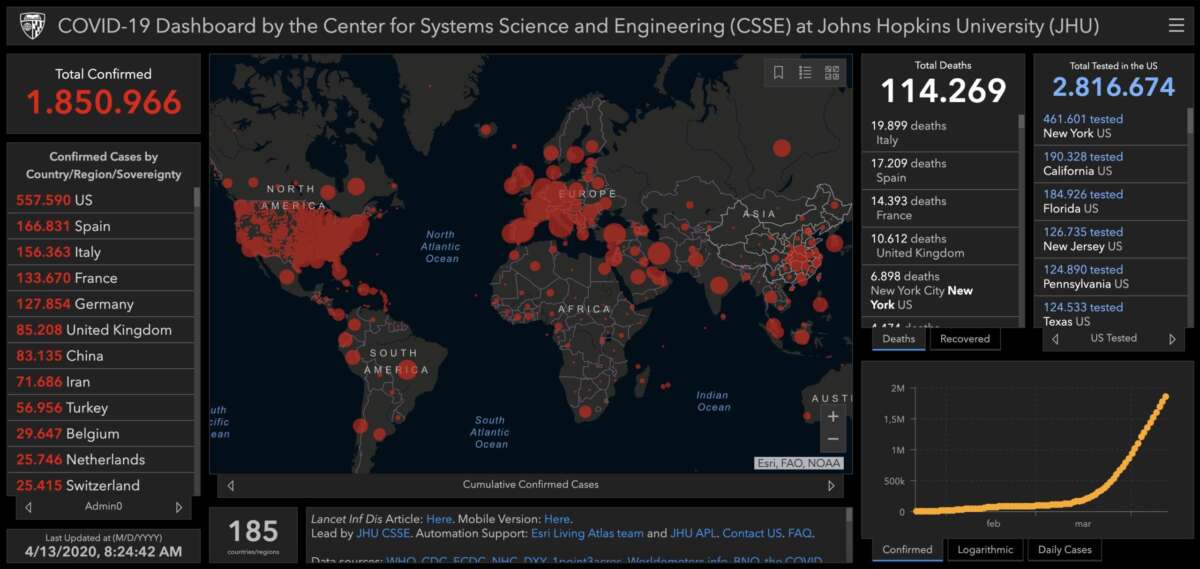Click the bookmarks icon on map
Image resolution: width=1200 pixels, height=569 pixels.
pos(778,72)
